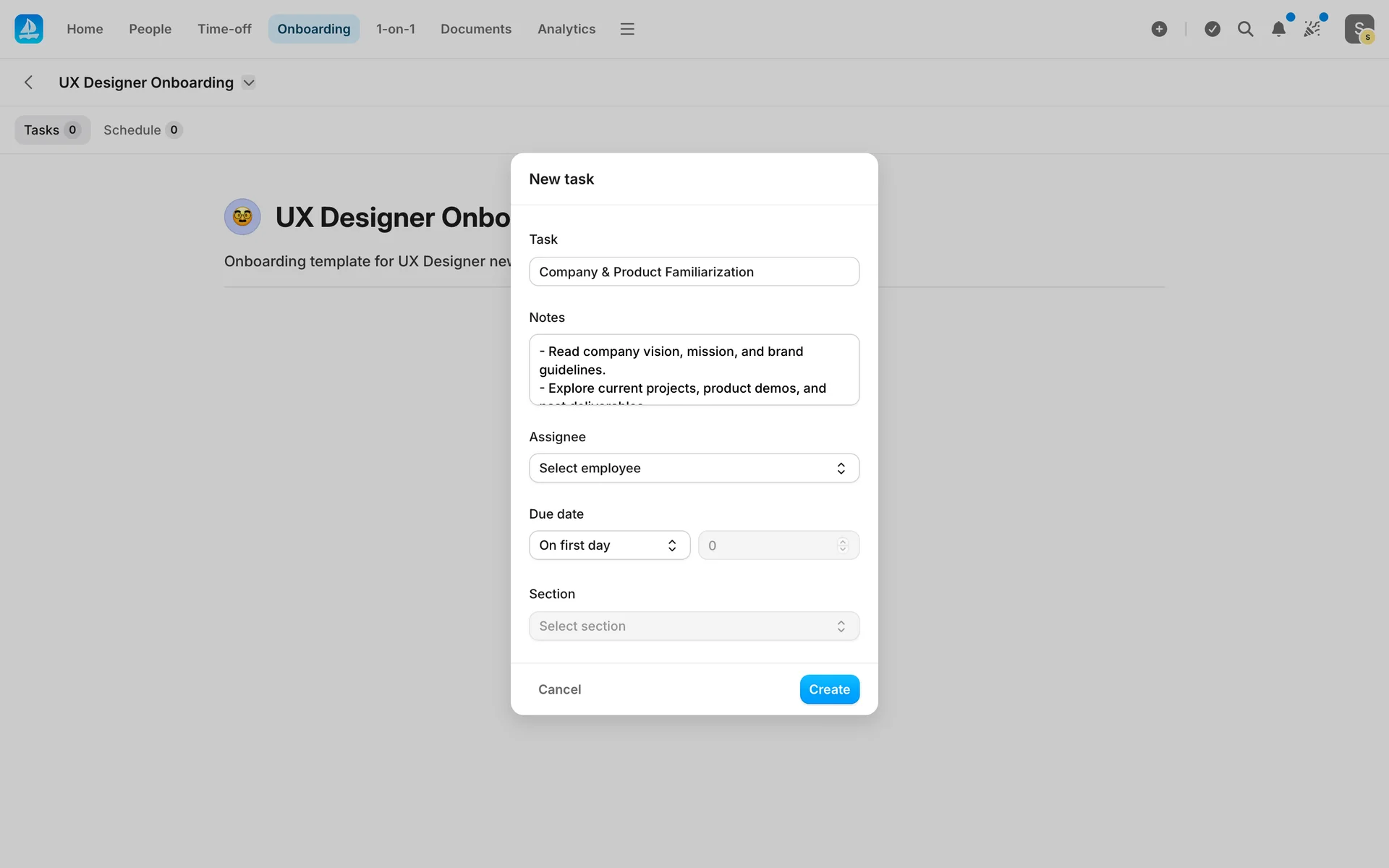
Task: Click the sailboat app logo
Action: [29, 29]
